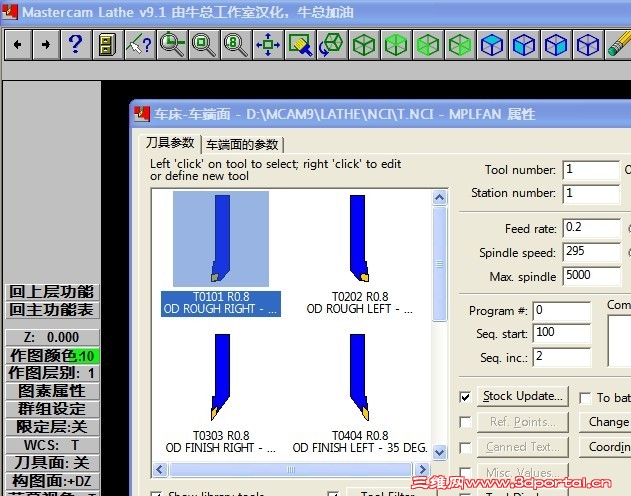Fit geometry to screen with arrows icon
The width and height of the screenshot is (631, 496).
point(268,44)
